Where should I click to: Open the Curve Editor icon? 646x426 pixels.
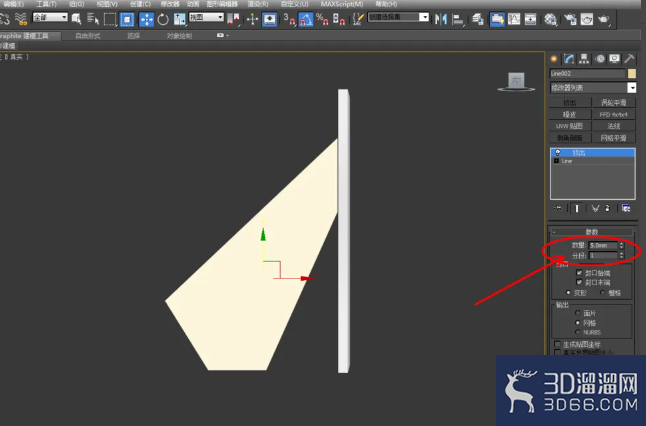tap(514, 19)
